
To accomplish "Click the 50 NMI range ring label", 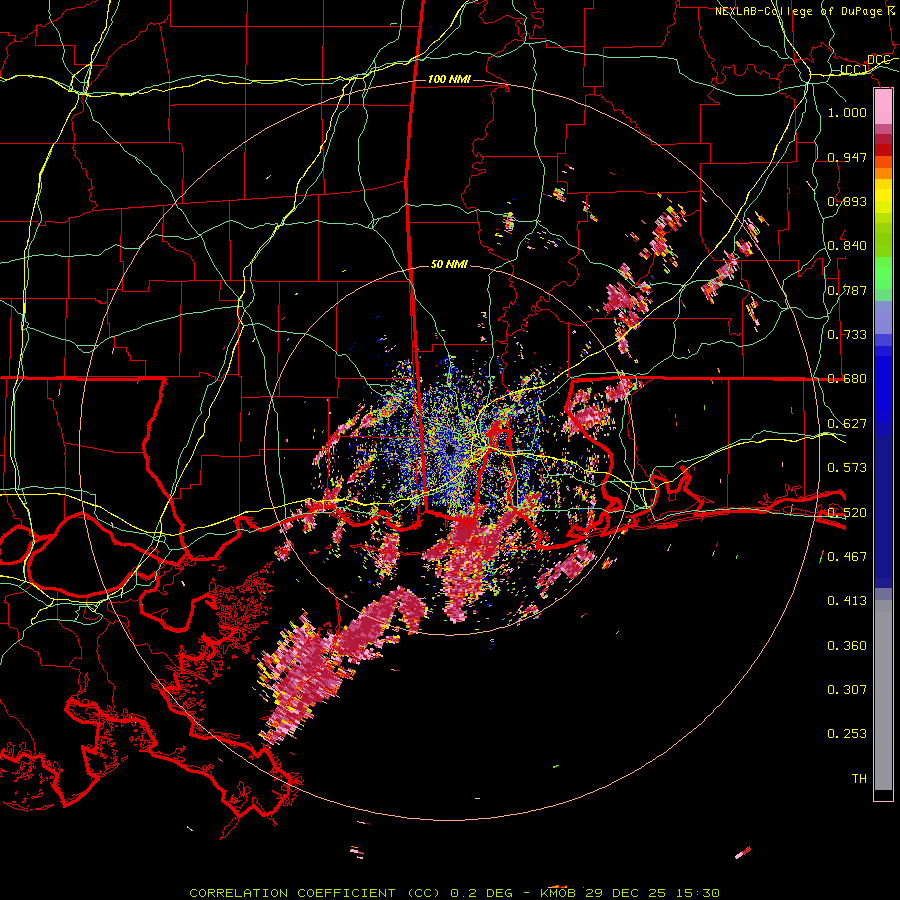I will point(449,264).
